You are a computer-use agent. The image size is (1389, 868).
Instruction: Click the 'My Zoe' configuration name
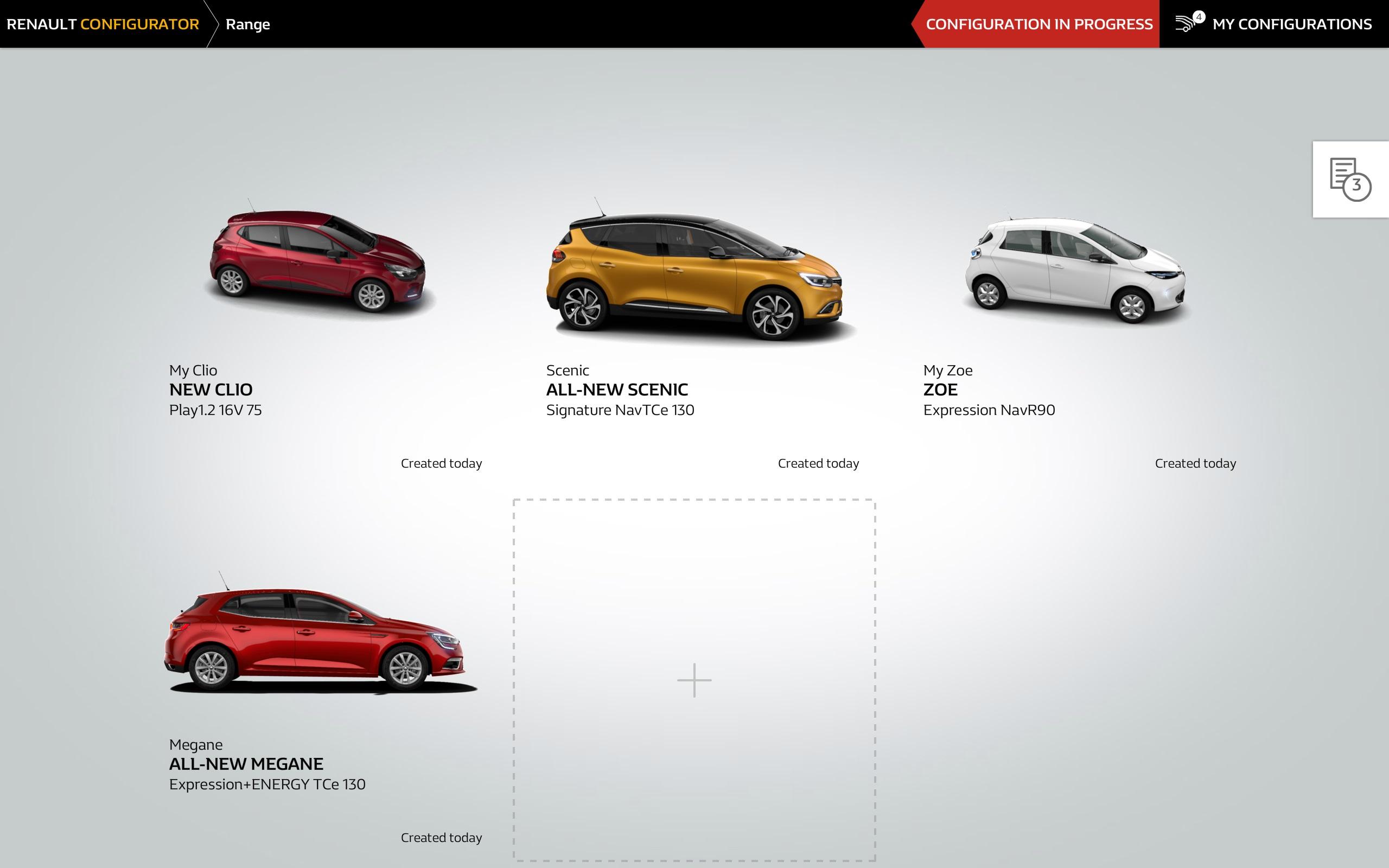click(948, 371)
